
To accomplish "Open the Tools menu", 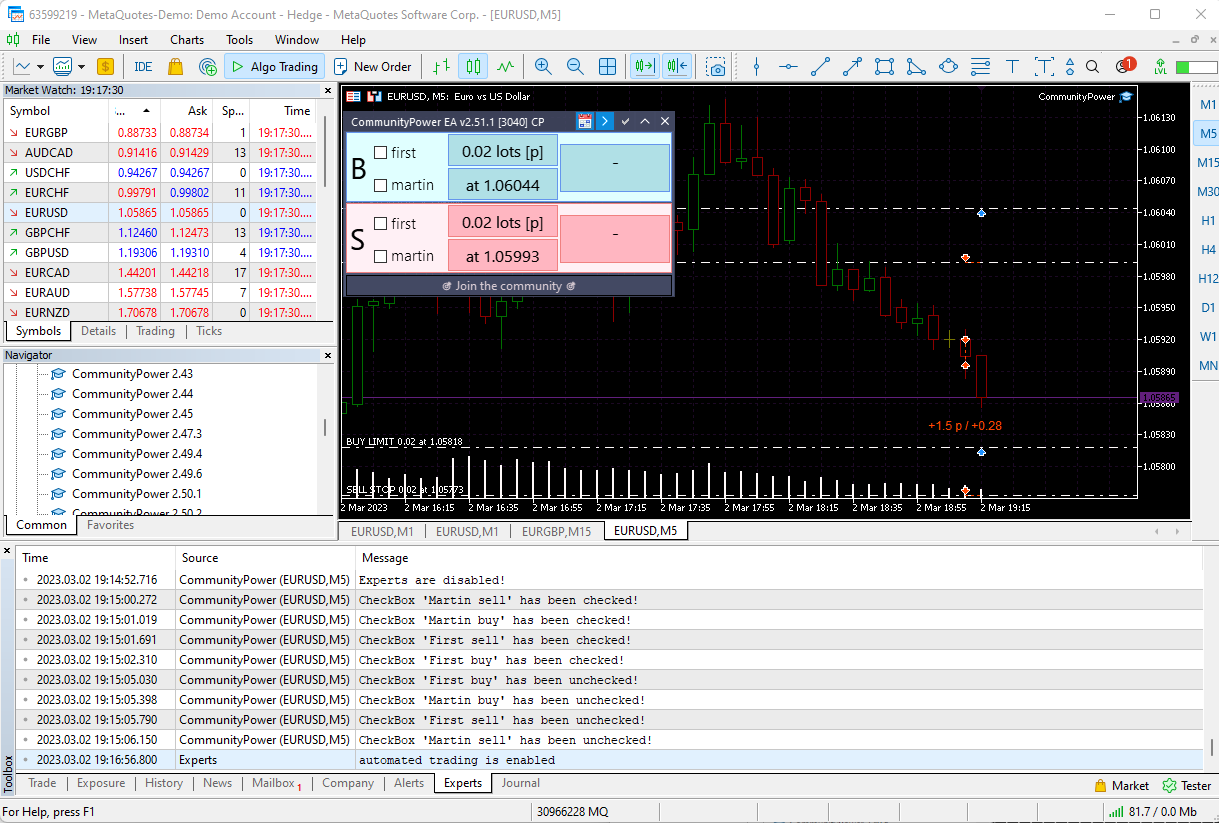I will pos(240,40).
